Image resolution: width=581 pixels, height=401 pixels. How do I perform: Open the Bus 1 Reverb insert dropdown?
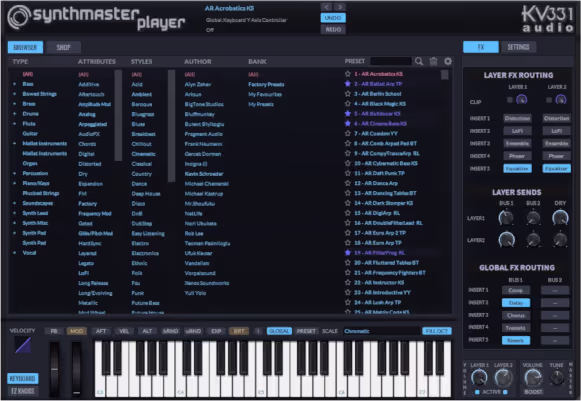[x=516, y=340]
